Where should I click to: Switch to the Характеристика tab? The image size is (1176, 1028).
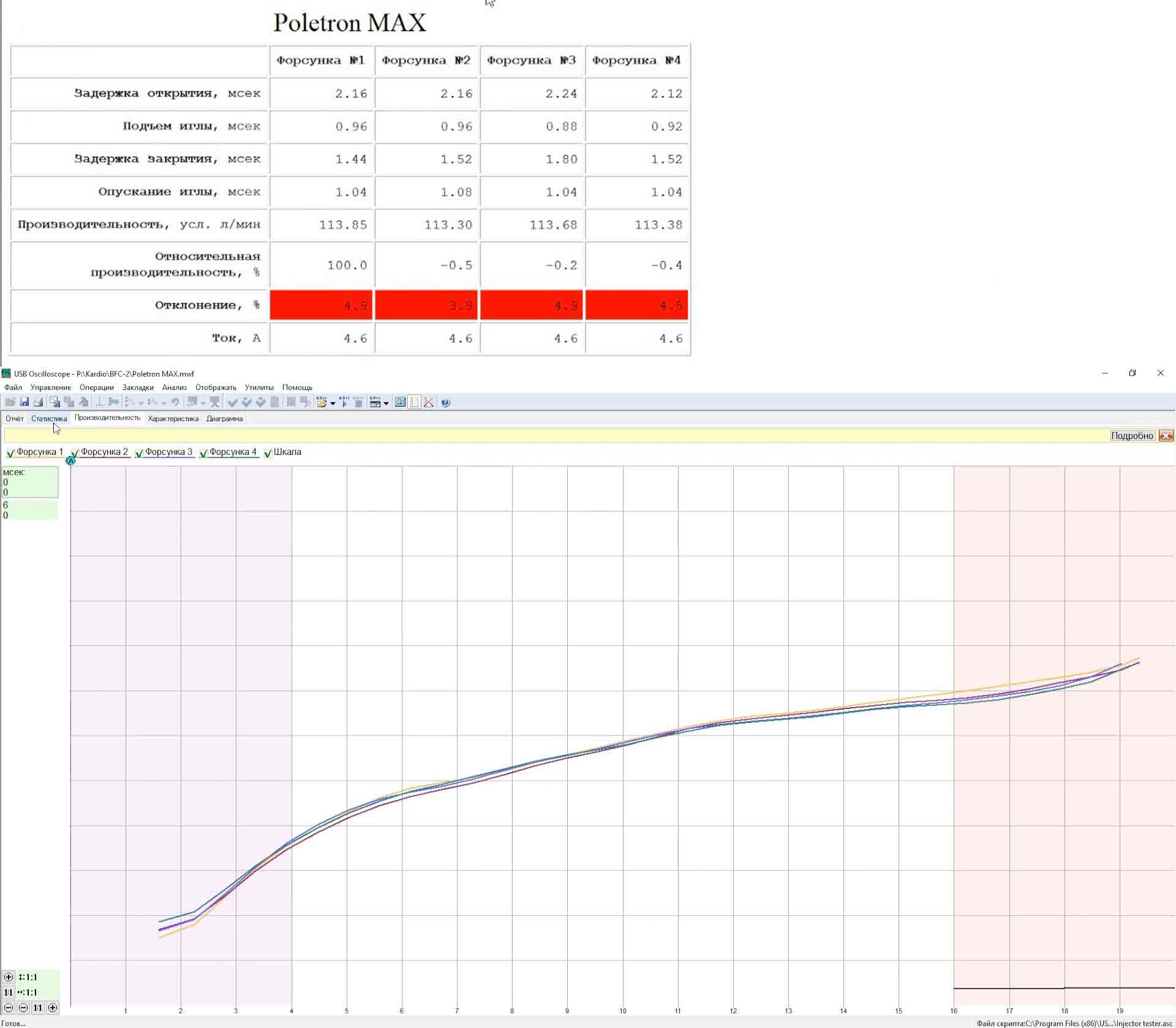(x=173, y=419)
